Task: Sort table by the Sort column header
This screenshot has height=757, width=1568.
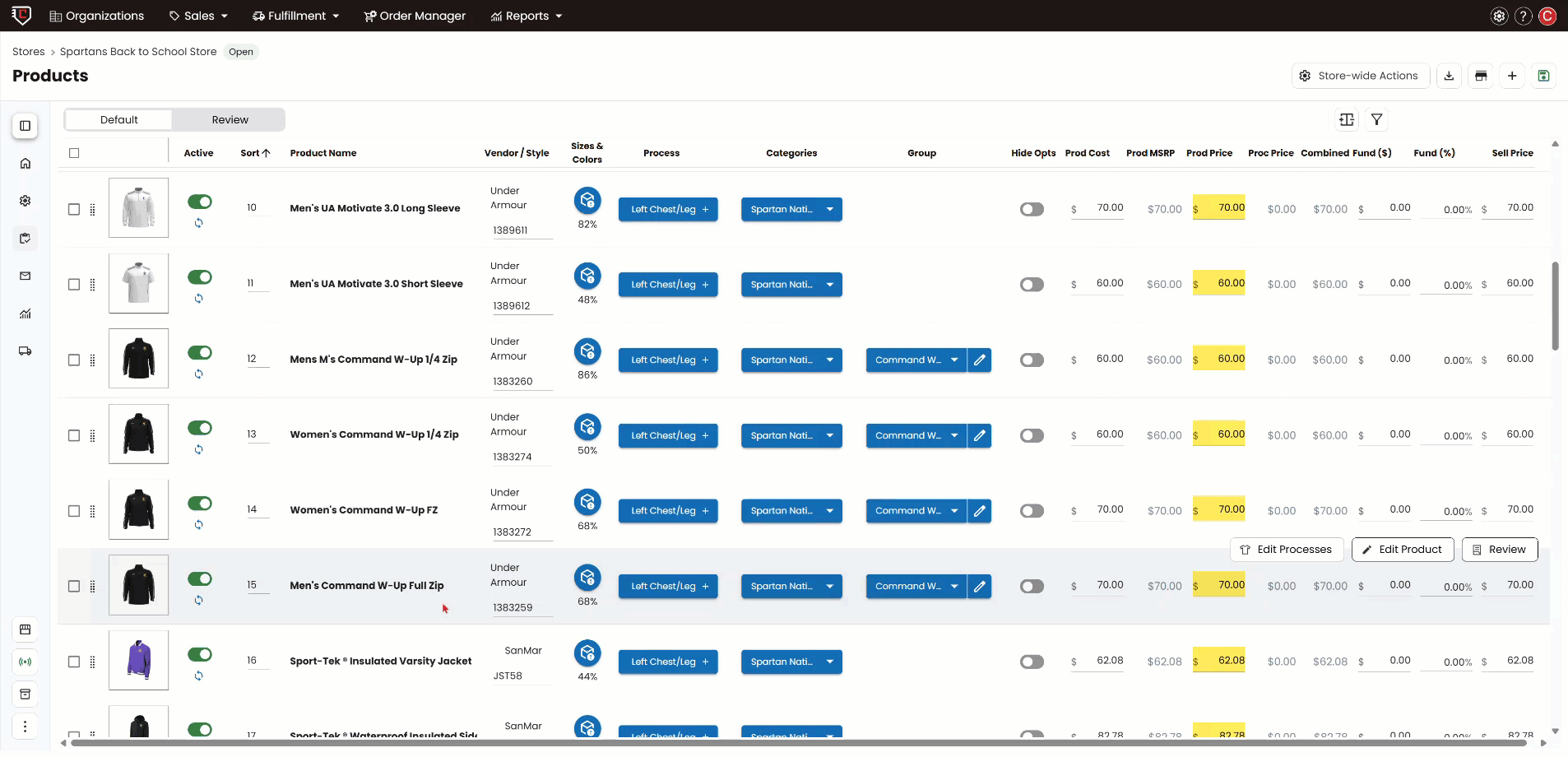Action: (x=255, y=153)
